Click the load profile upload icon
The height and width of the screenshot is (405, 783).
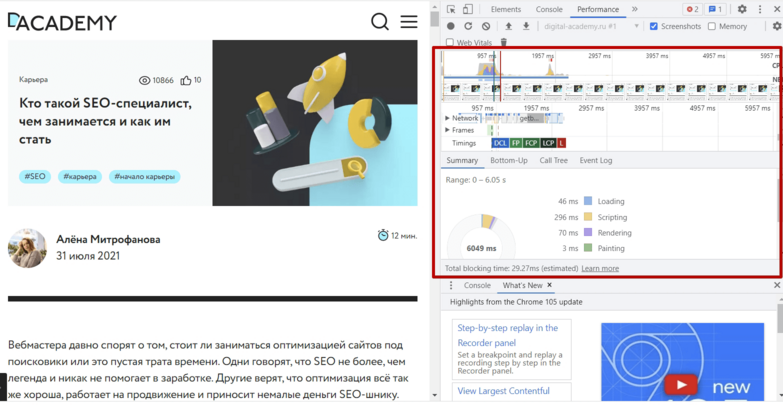[x=509, y=26]
